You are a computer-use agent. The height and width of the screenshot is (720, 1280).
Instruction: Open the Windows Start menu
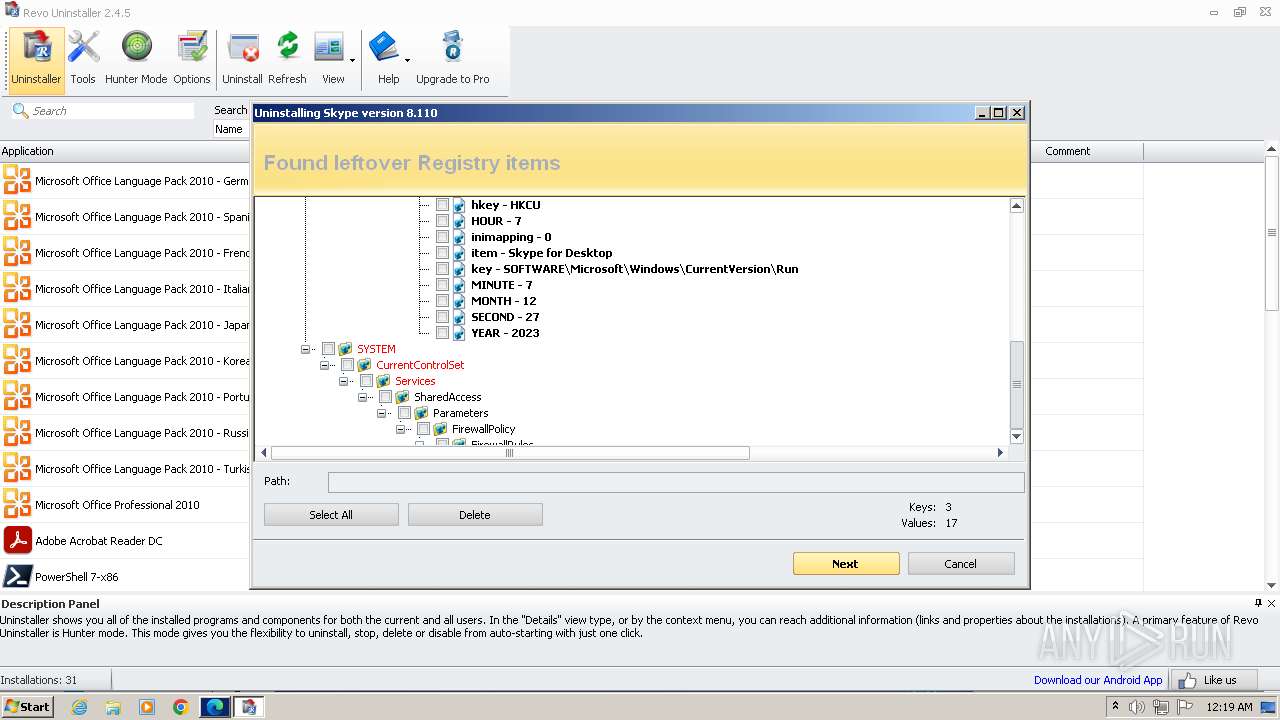[27, 707]
